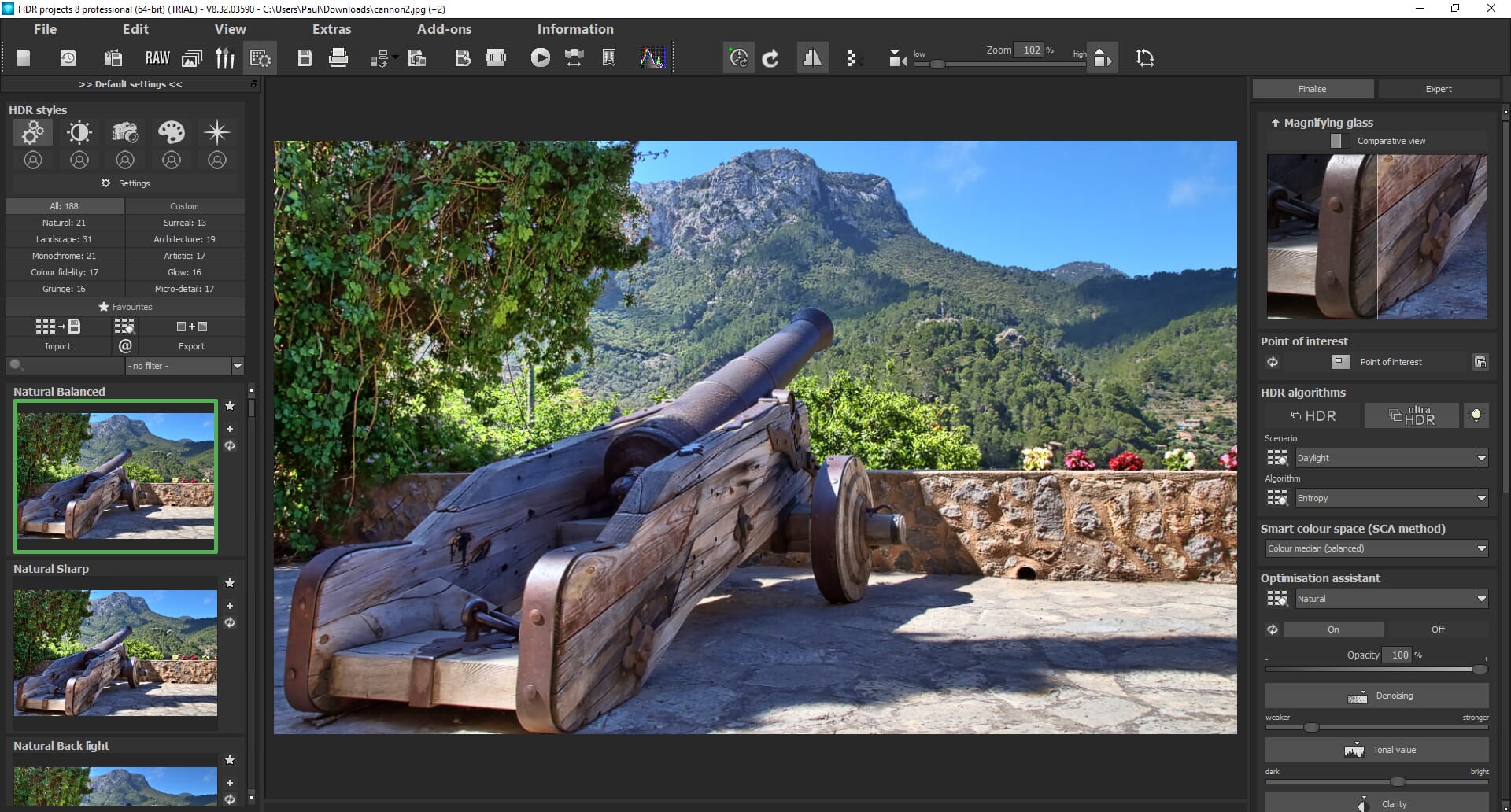Click the Zoom slider track
This screenshot has width=1511, height=812.
999,65
